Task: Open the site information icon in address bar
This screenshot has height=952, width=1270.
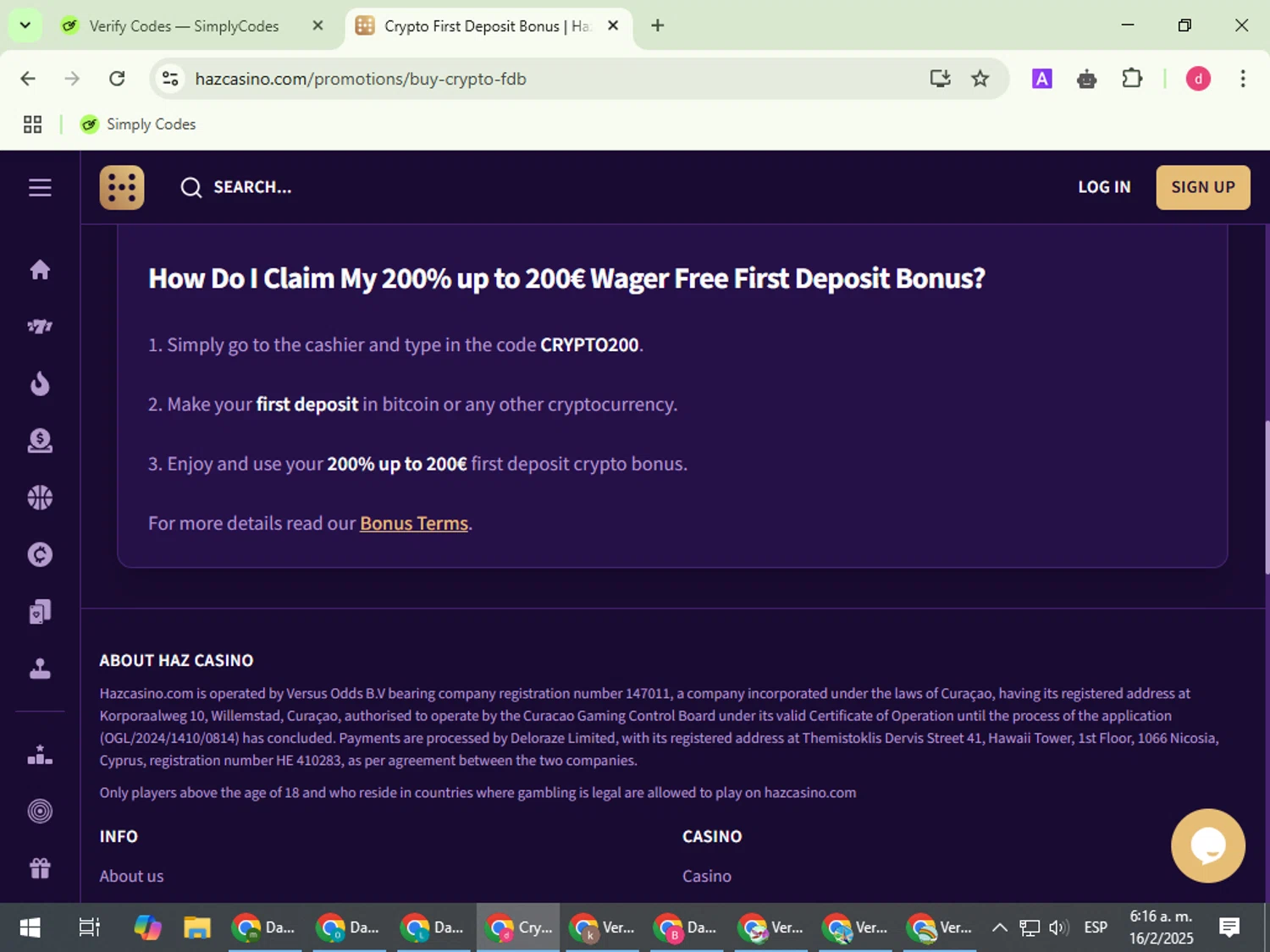Action: (170, 79)
